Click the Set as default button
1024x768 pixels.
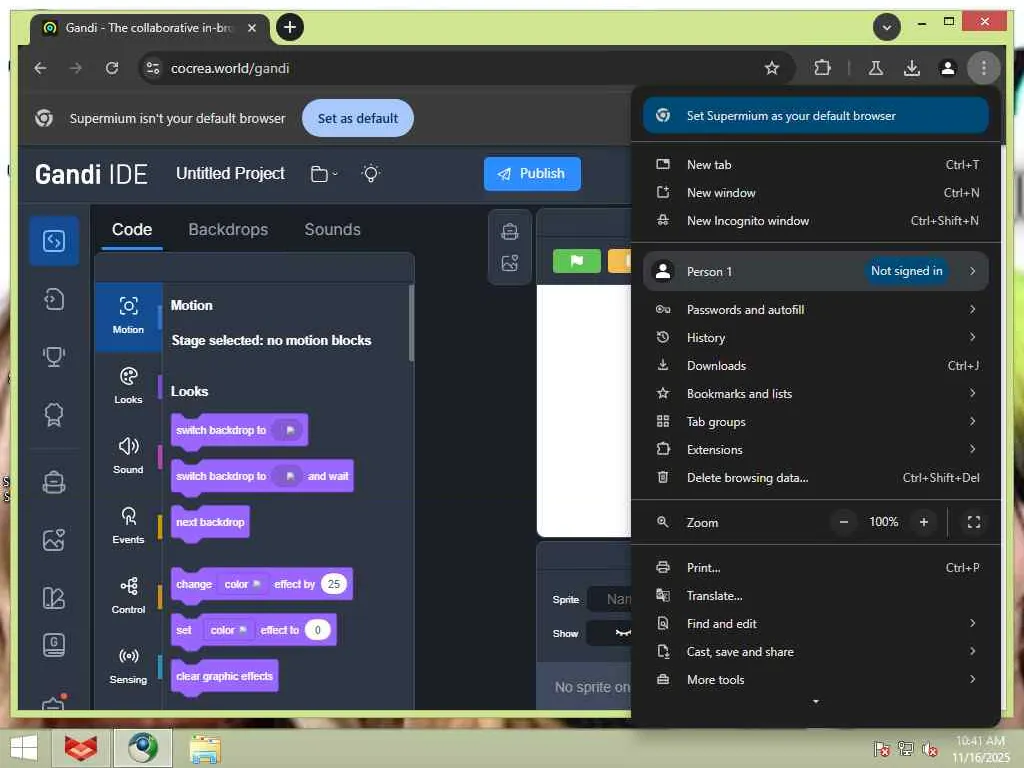click(358, 118)
